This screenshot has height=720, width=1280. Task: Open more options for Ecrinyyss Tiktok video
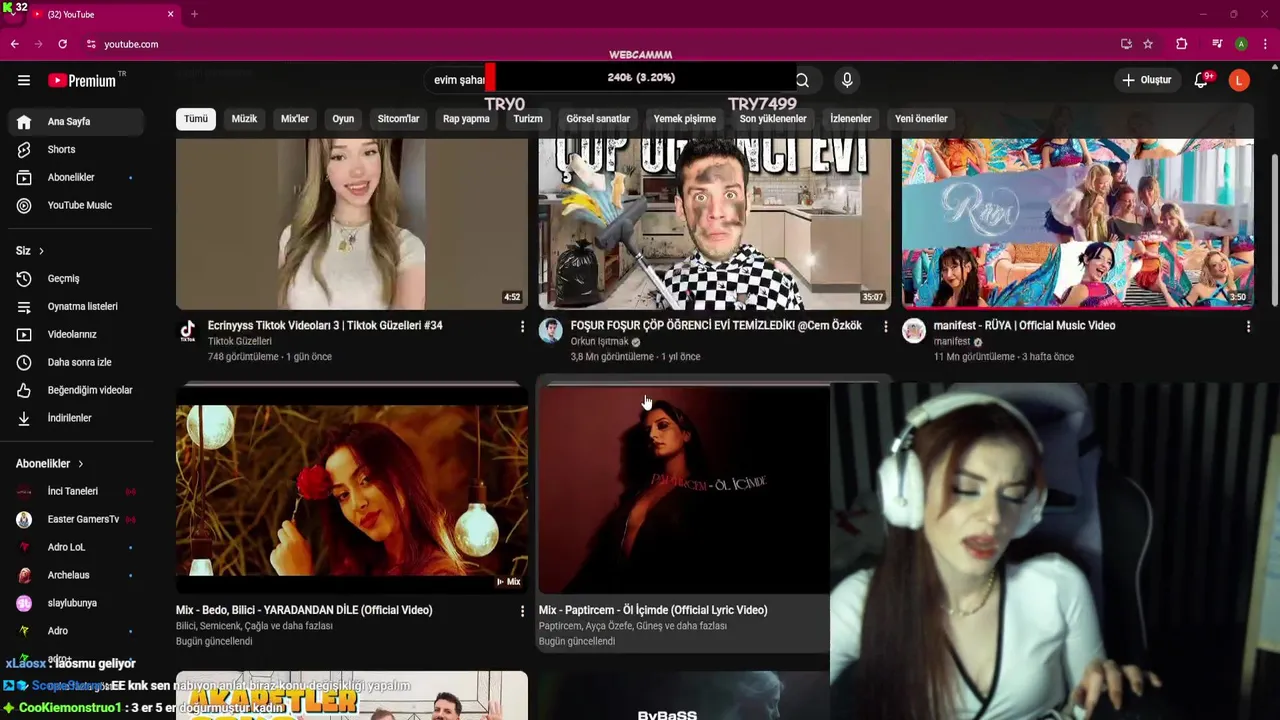pos(522,327)
